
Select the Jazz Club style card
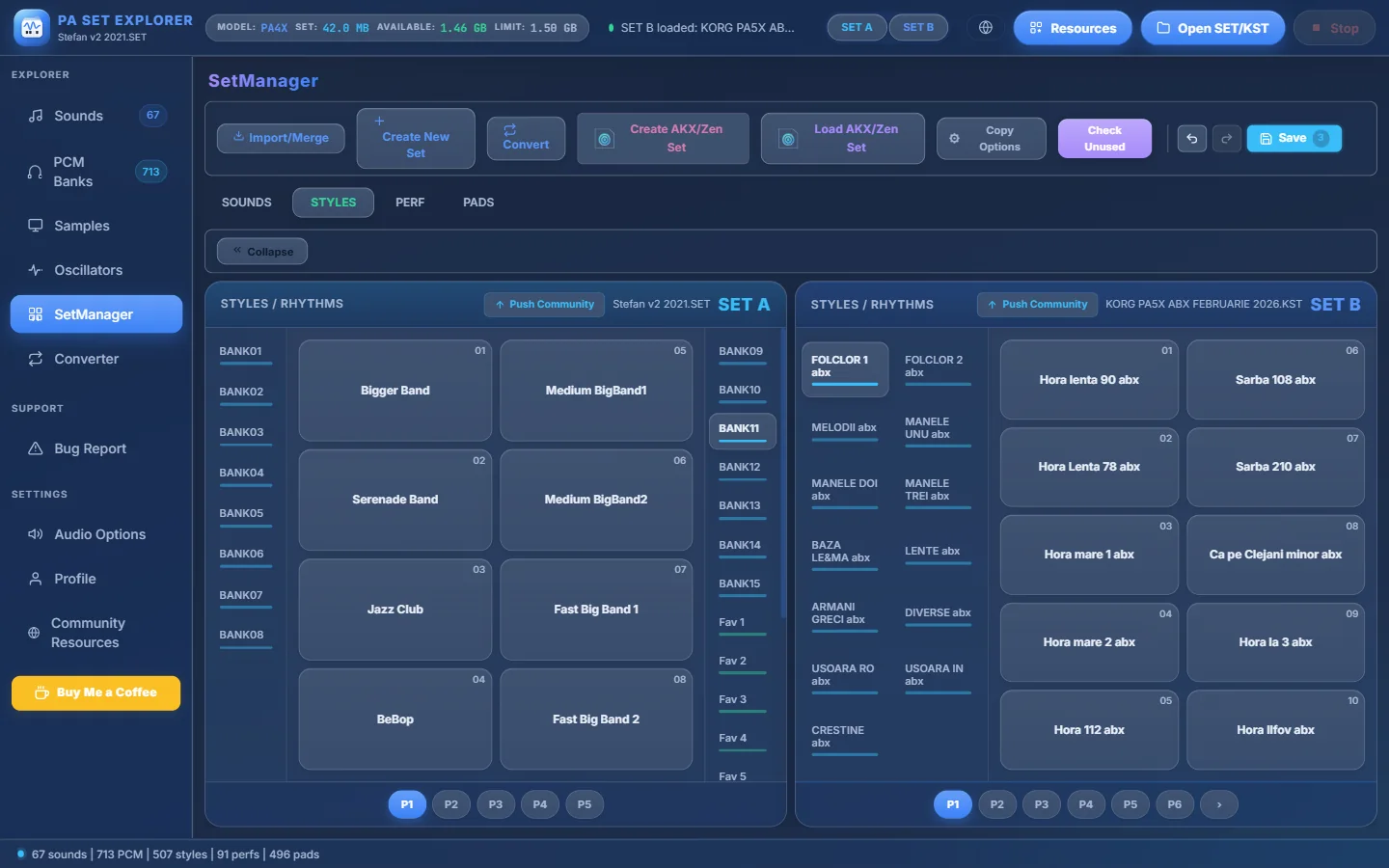click(395, 610)
